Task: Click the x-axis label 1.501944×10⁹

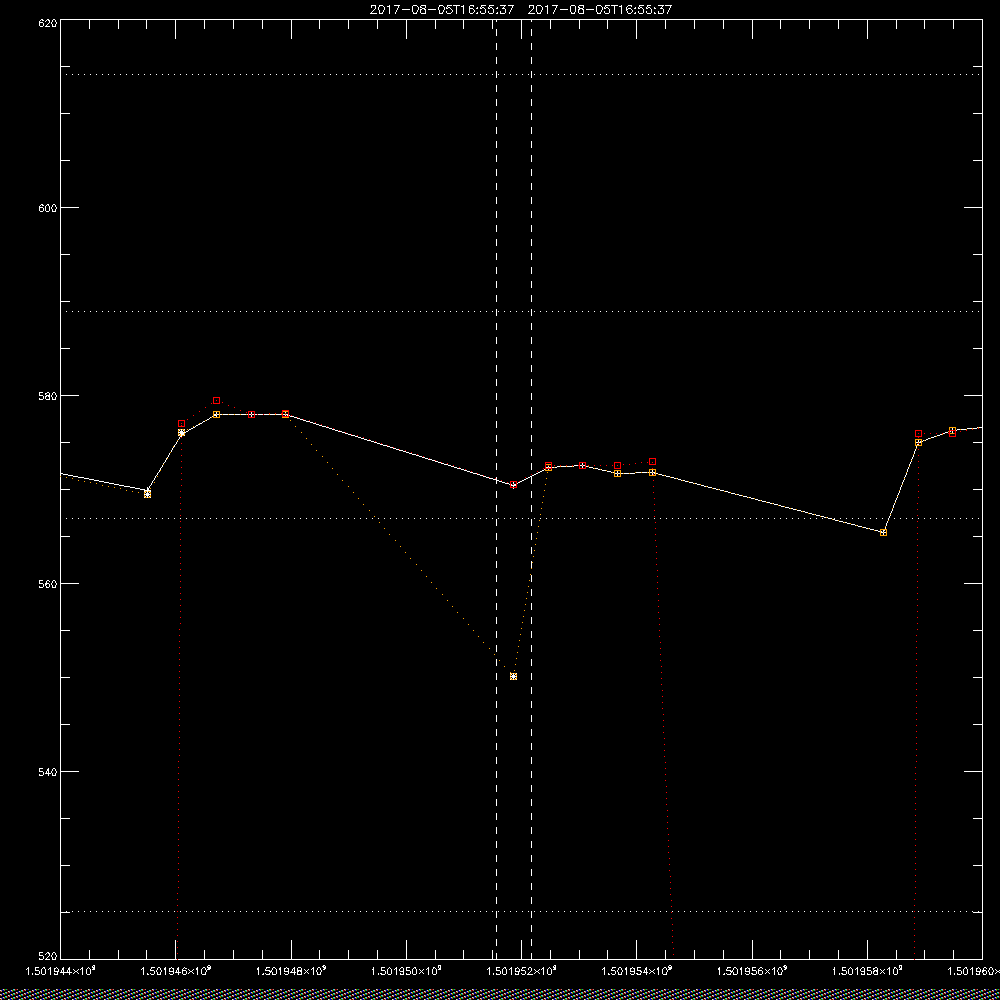Action: [60, 971]
